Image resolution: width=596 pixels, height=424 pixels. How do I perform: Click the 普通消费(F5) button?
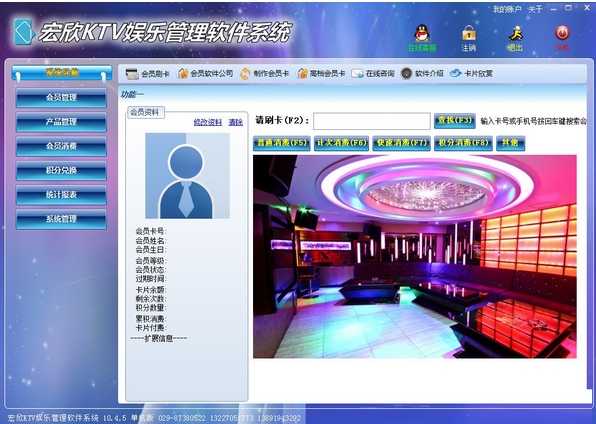282,143
